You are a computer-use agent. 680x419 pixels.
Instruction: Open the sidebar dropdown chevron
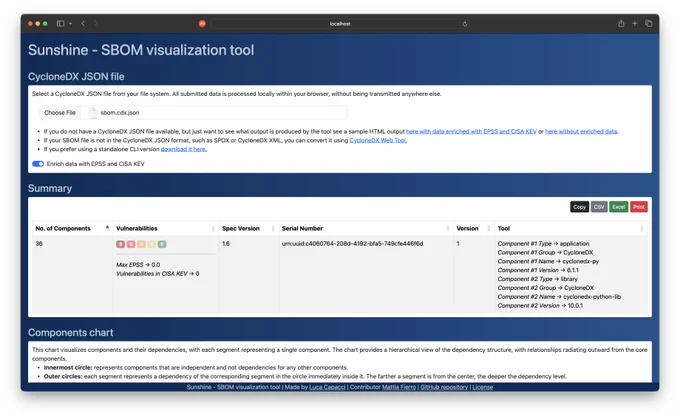[70, 24]
